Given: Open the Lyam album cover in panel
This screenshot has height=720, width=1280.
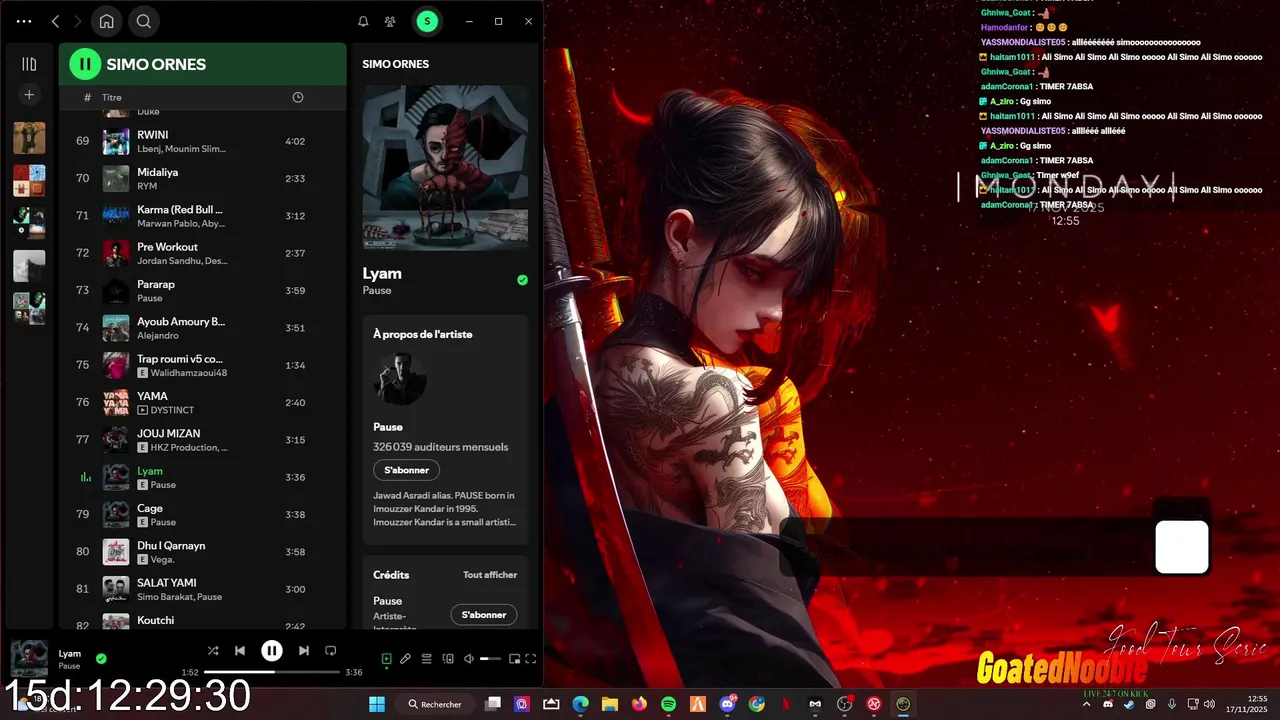Looking at the screenshot, I should click(x=445, y=167).
